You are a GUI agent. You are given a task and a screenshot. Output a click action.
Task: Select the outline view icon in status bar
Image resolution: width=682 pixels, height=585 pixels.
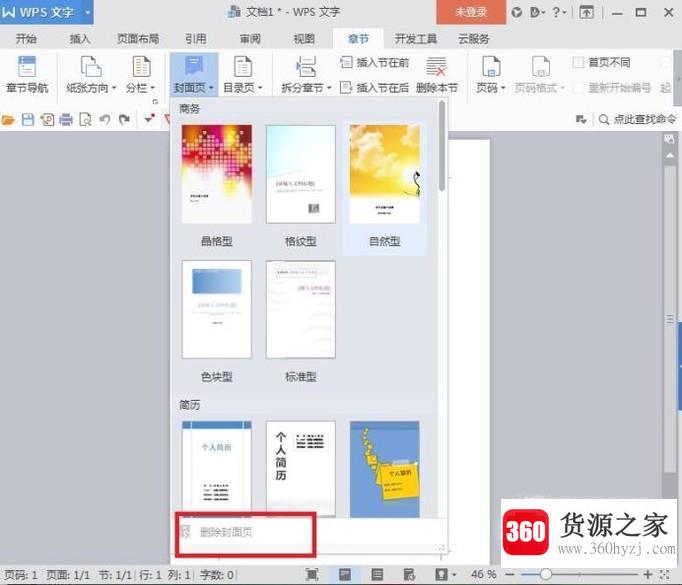coord(377,575)
